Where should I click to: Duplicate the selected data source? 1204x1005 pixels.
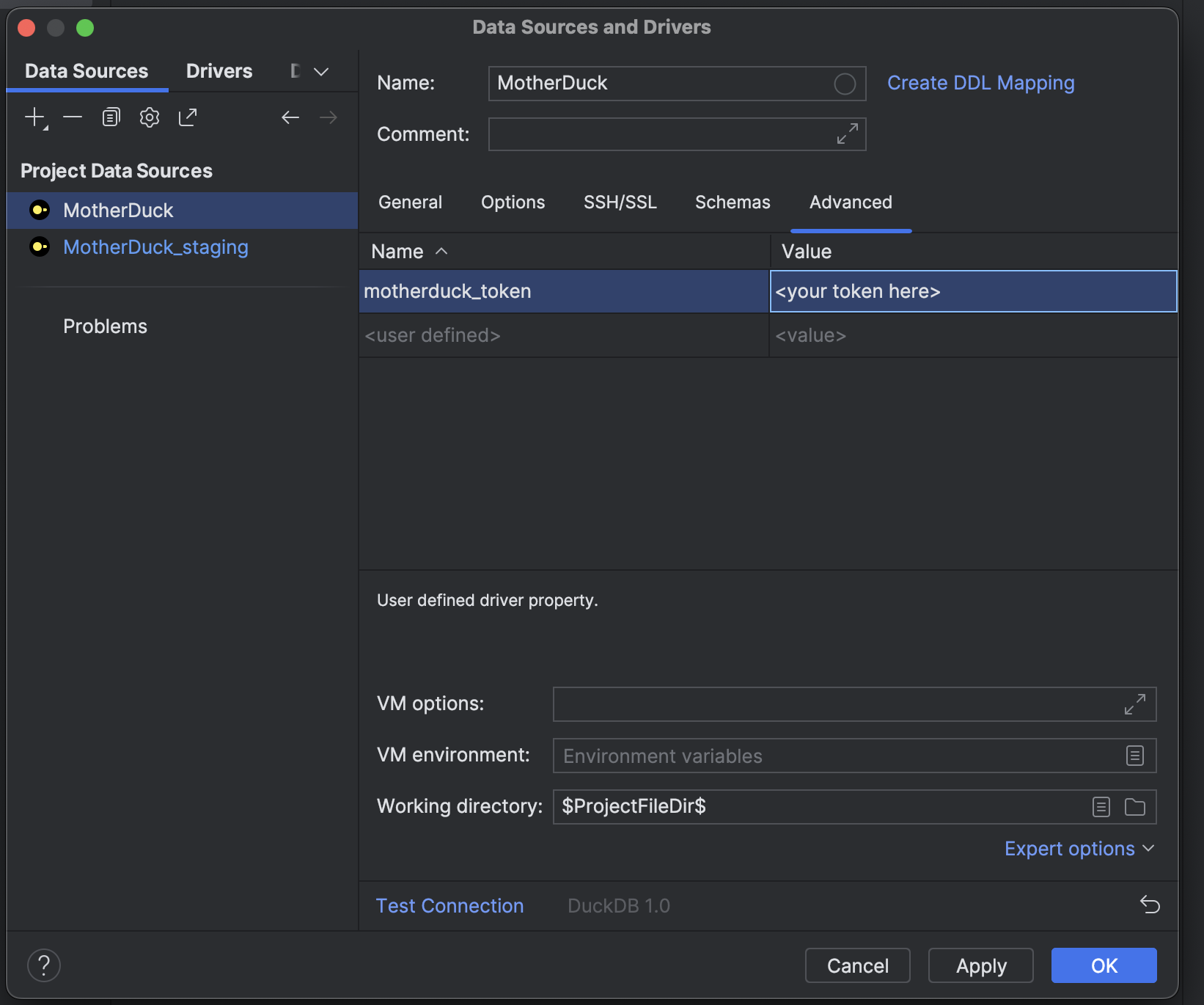coord(111,117)
